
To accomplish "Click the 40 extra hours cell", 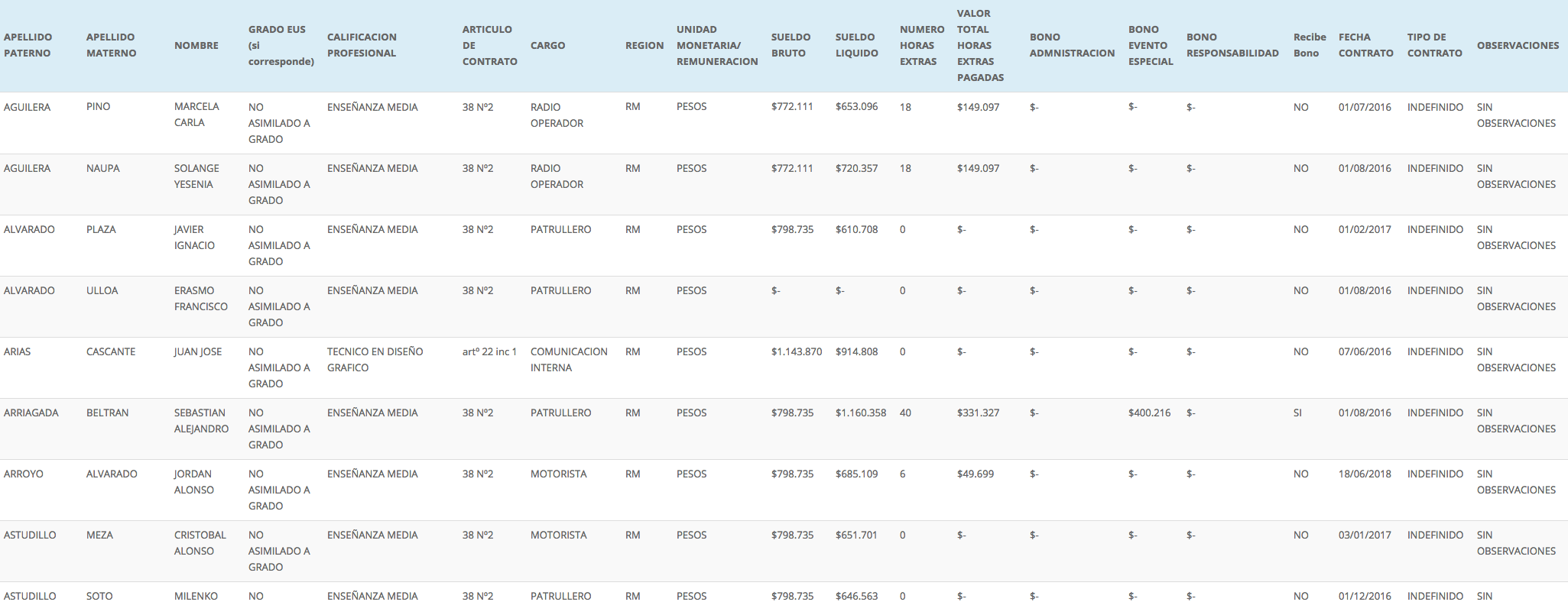I will tap(905, 413).
